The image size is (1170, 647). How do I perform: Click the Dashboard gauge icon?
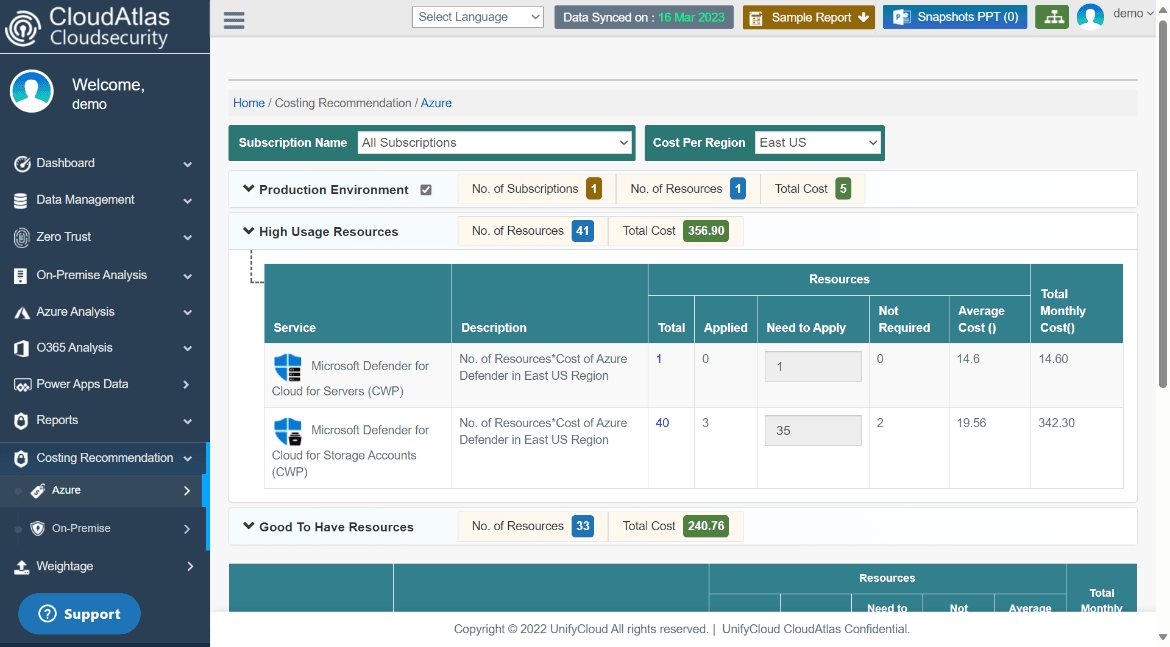click(x=22, y=163)
